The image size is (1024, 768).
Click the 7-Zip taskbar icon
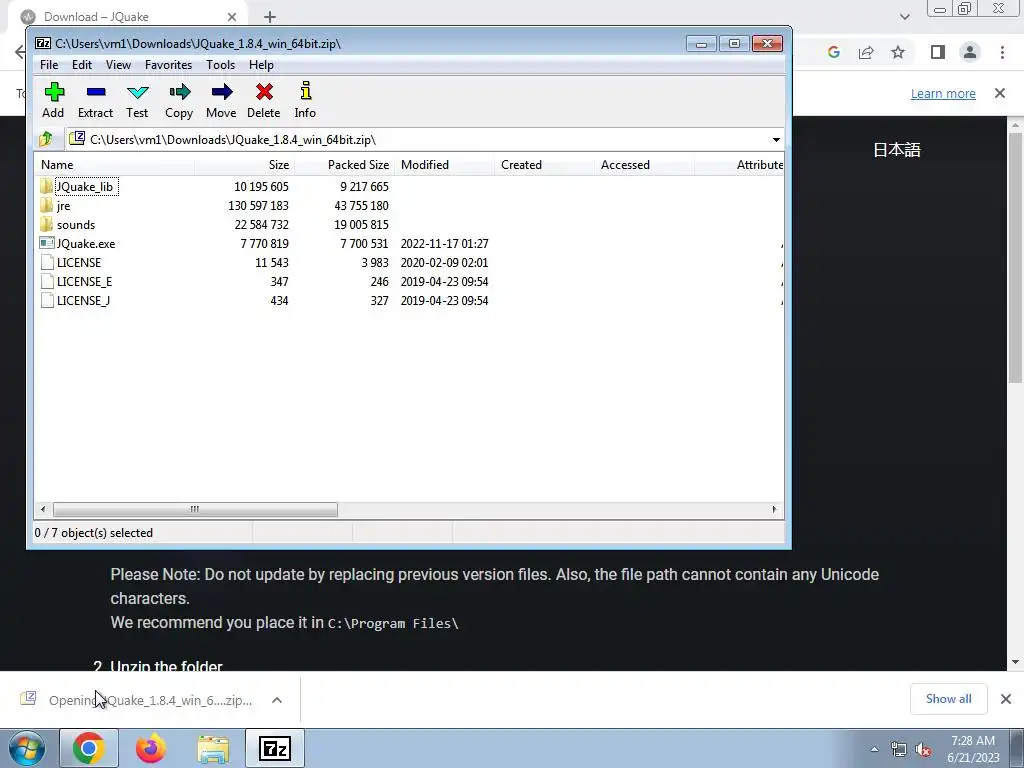(275, 748)
